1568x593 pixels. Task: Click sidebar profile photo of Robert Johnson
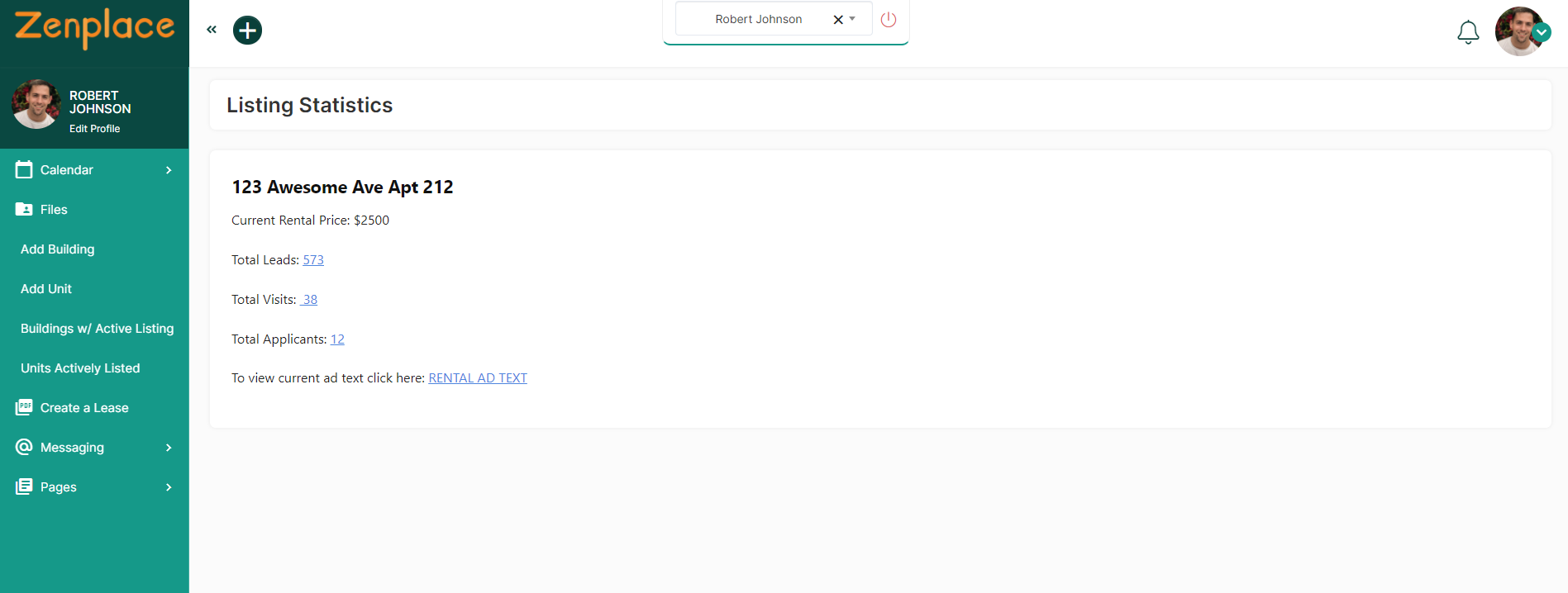36,104
